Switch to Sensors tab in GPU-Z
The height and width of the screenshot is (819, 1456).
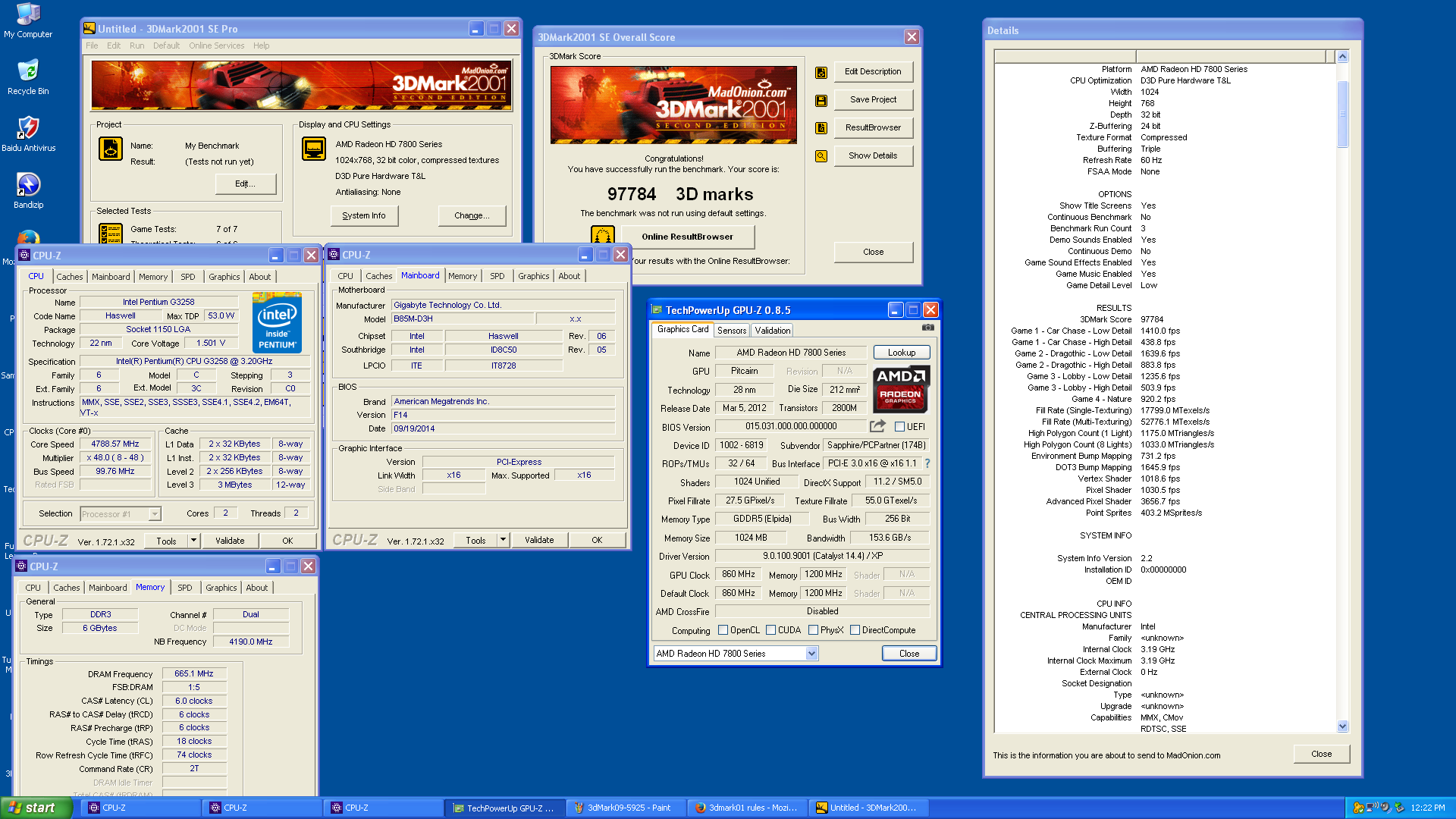pos(732,331)
